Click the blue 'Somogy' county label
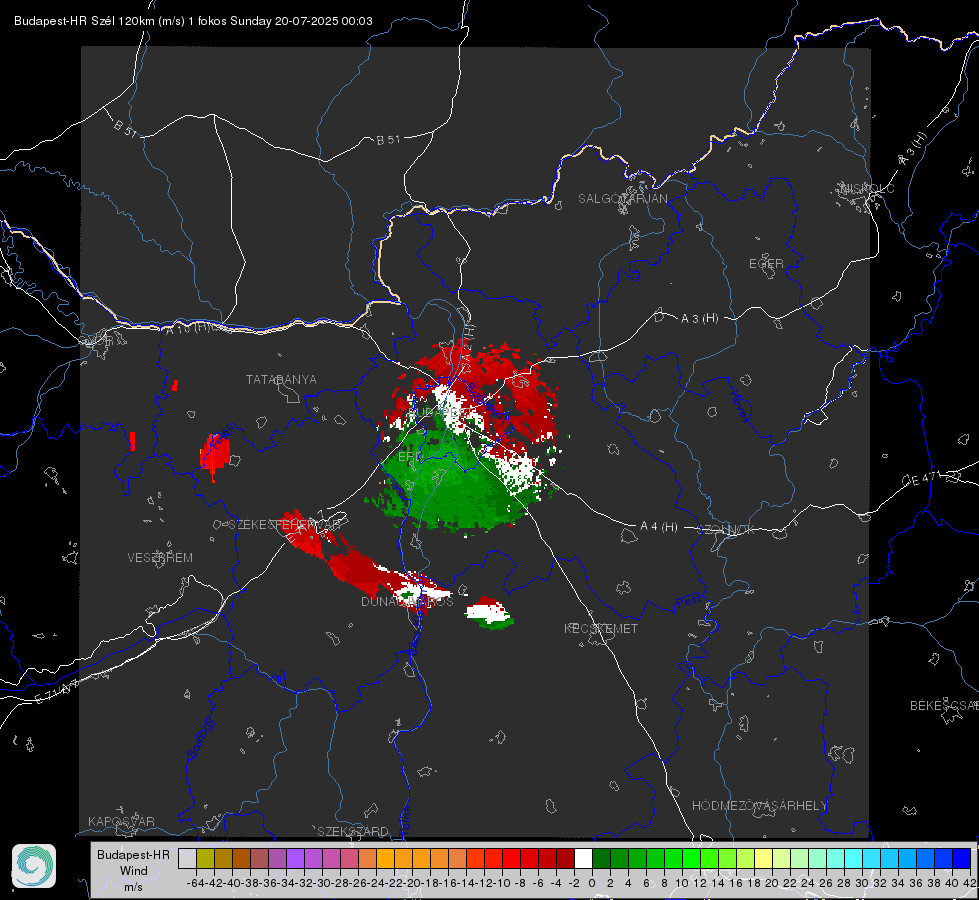Image resolution: width=979 pixels, height=900 pixels. (x=201, y=738)
